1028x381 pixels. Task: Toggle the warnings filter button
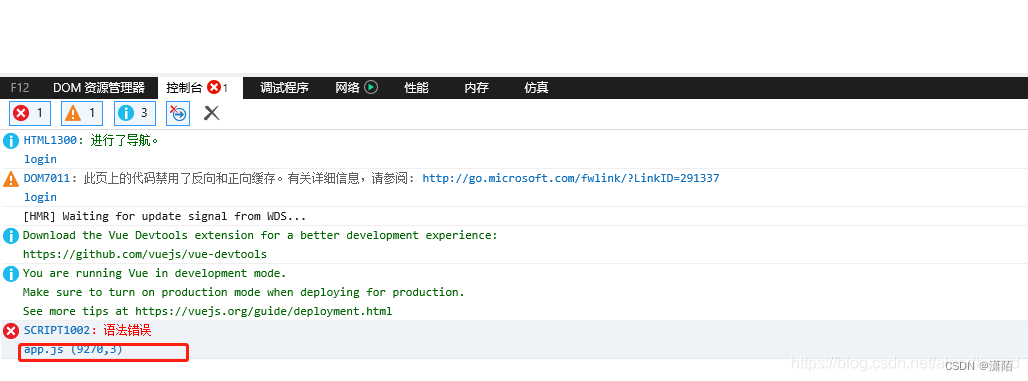(82, 113)
